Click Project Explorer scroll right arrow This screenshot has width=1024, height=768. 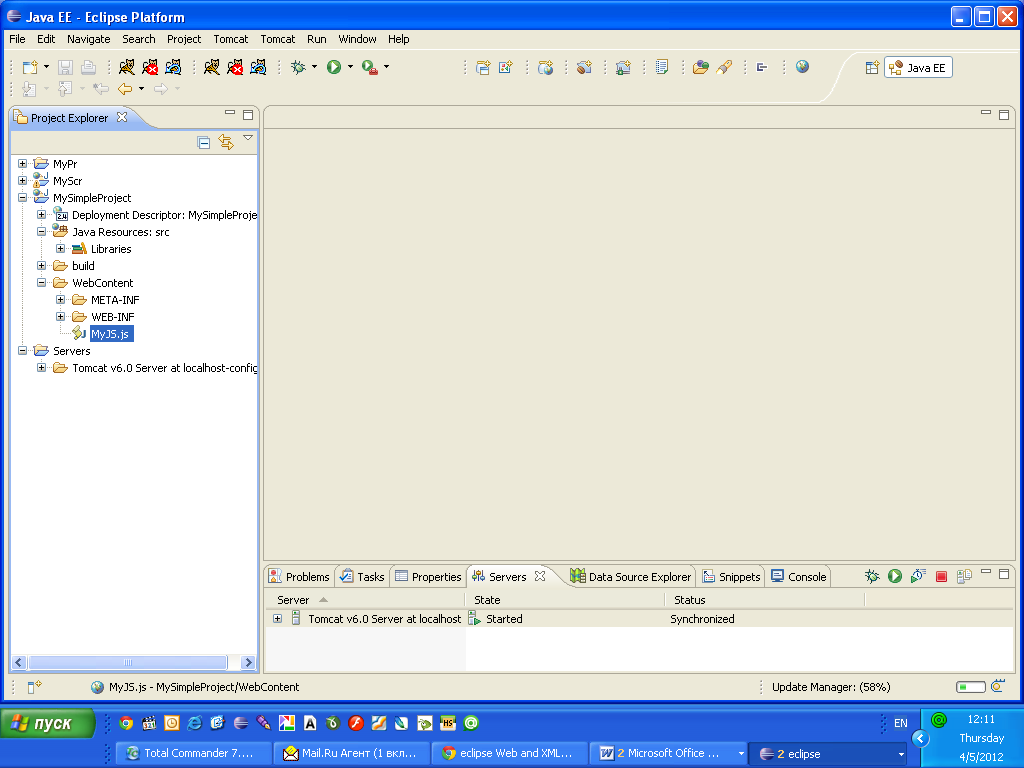248,662
